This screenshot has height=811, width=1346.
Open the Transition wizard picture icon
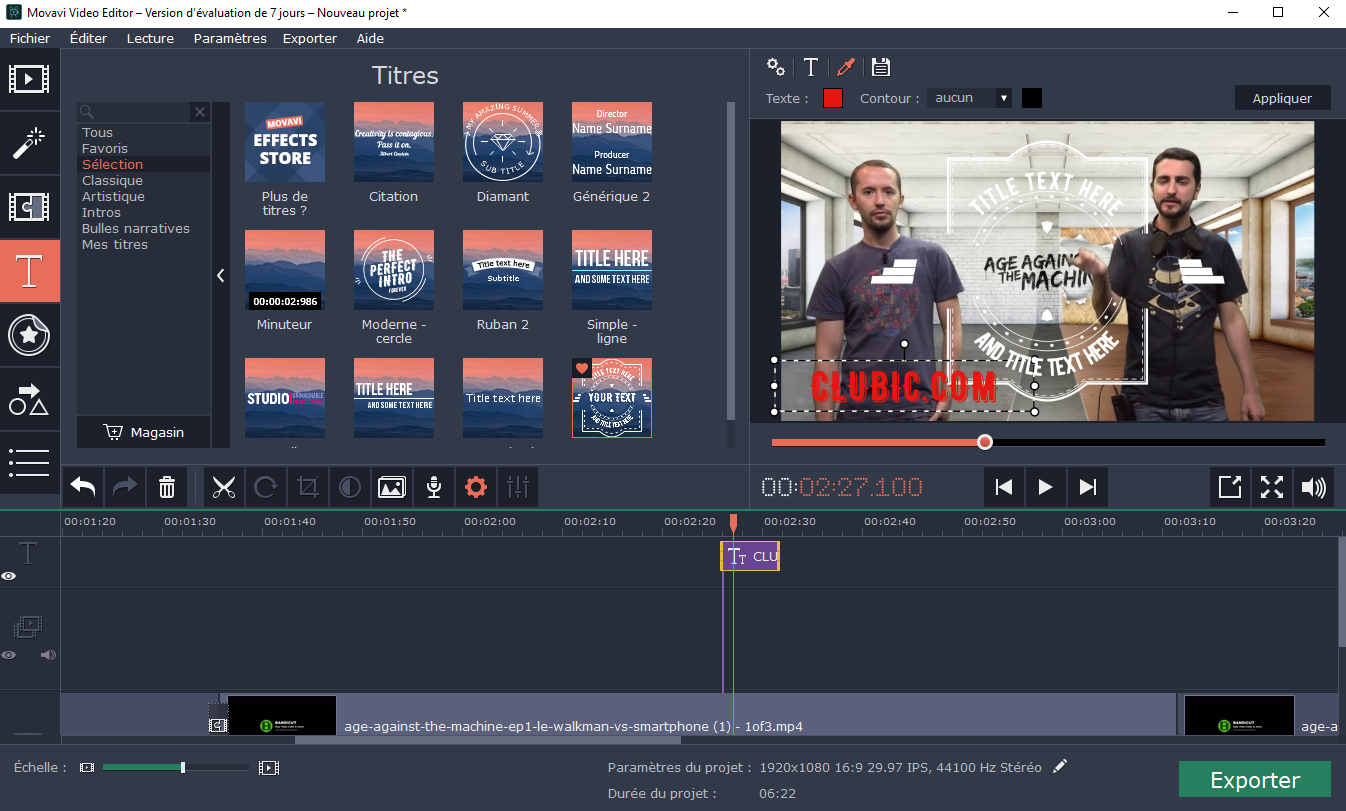coord(392,487)
